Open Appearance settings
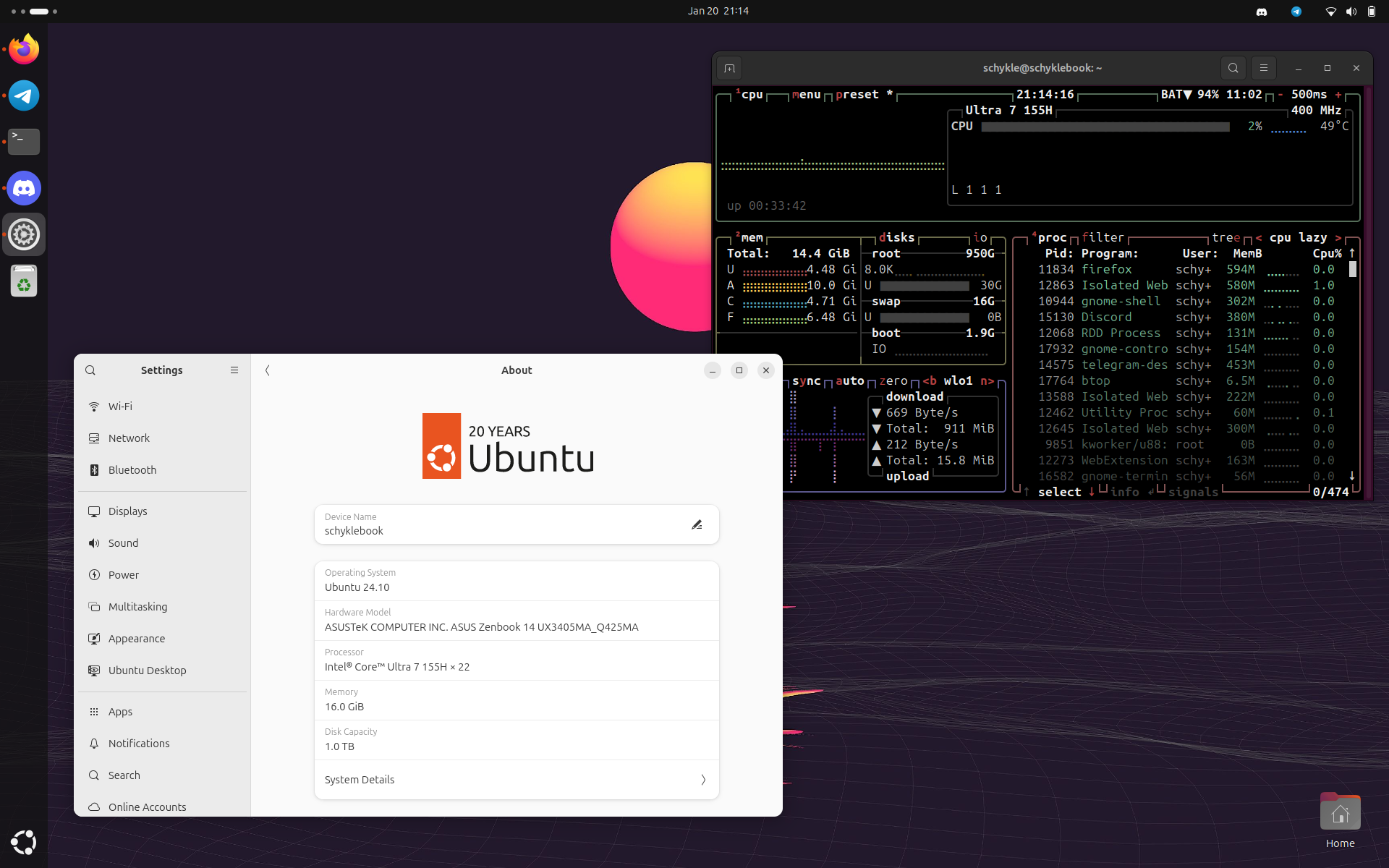Viewport: 1389px width, 868px height. (x=163, y=639)
